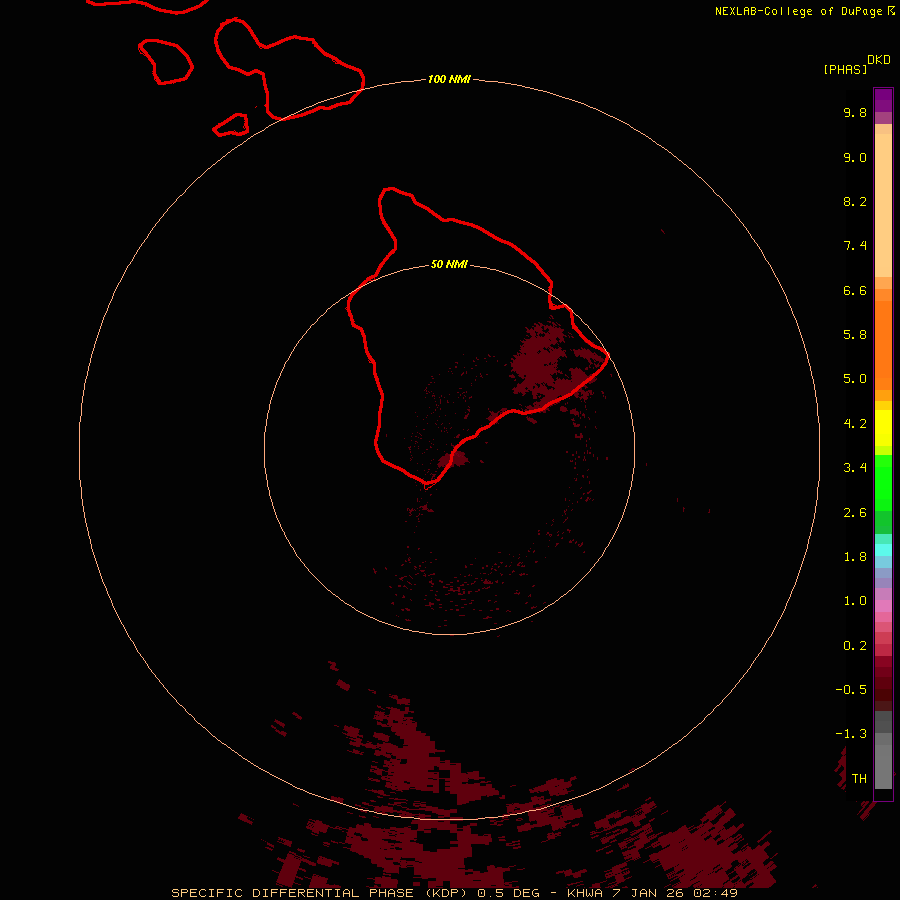Select the 50 NMI range ring label
This screenshot has height=900, width=900.
pos(449,264)
